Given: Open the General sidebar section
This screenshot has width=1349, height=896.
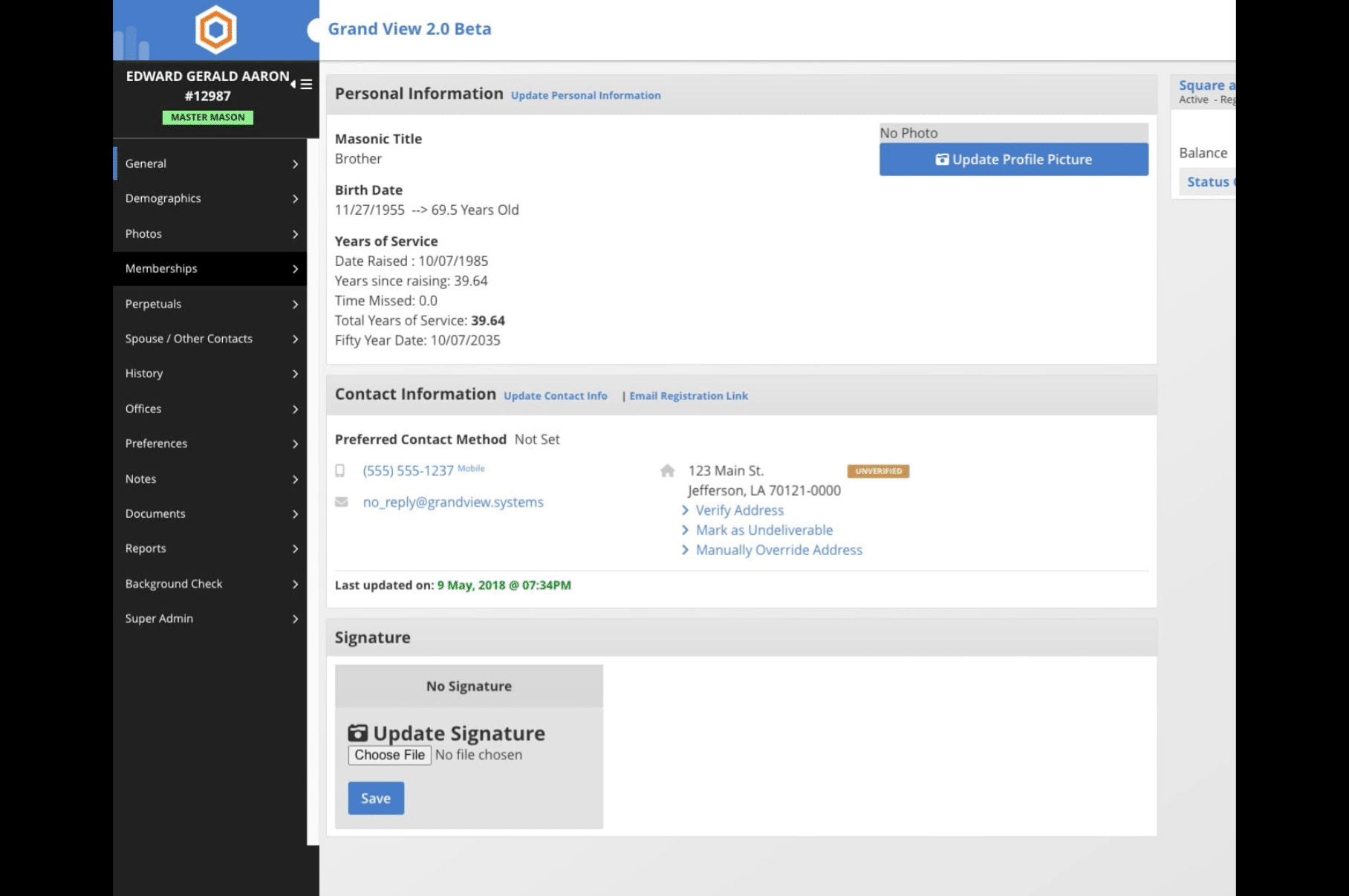Looking at the screenshot, I should tap(210, 163).
